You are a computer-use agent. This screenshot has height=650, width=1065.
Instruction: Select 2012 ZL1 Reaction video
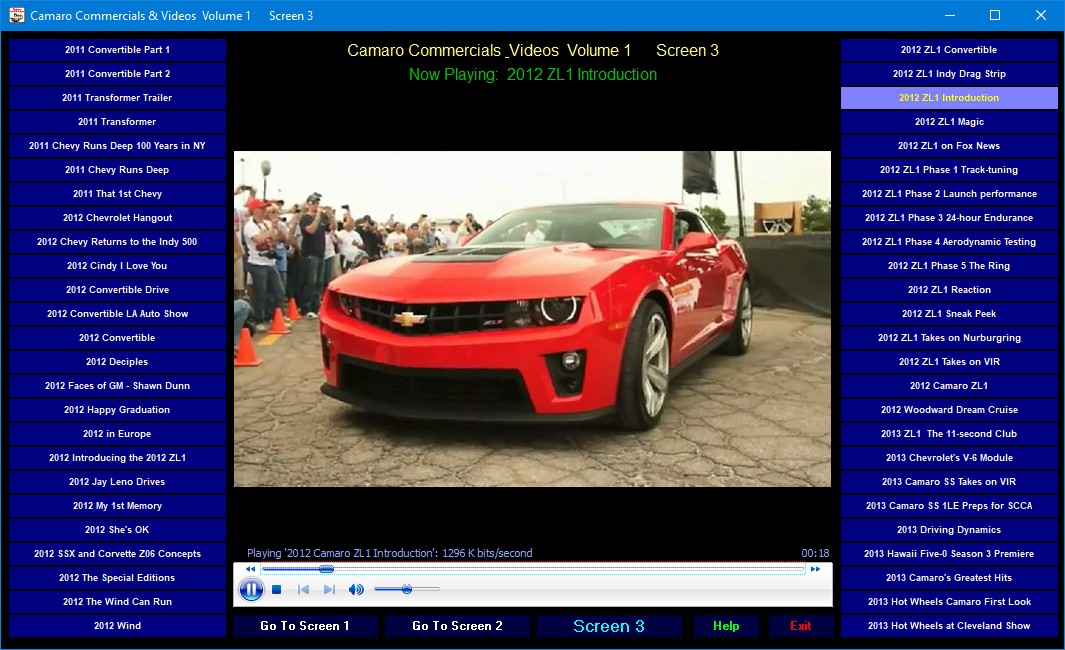pos(949,289)
